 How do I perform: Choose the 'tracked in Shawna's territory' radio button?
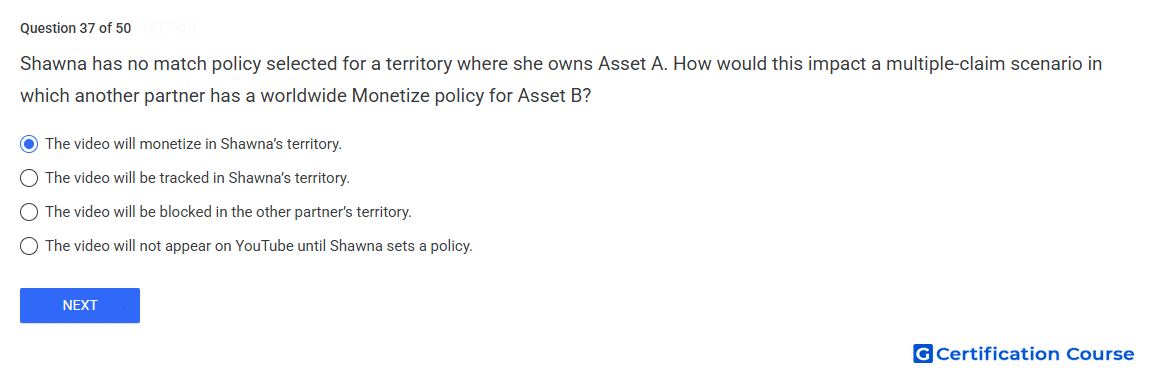(29, 177)
